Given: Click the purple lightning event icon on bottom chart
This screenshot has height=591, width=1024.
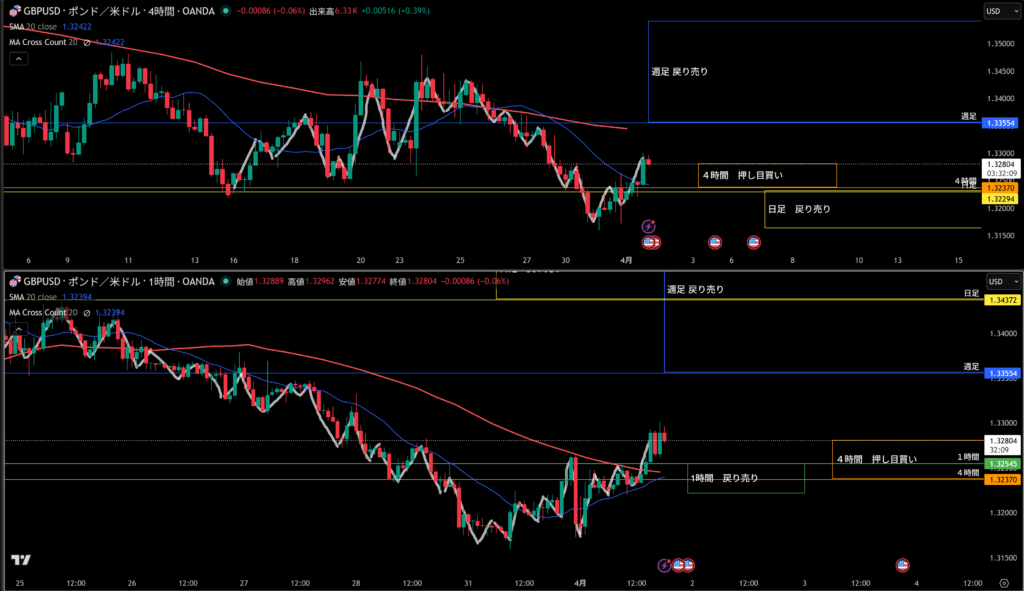Looking at the screenshot, I should point(665,565).
